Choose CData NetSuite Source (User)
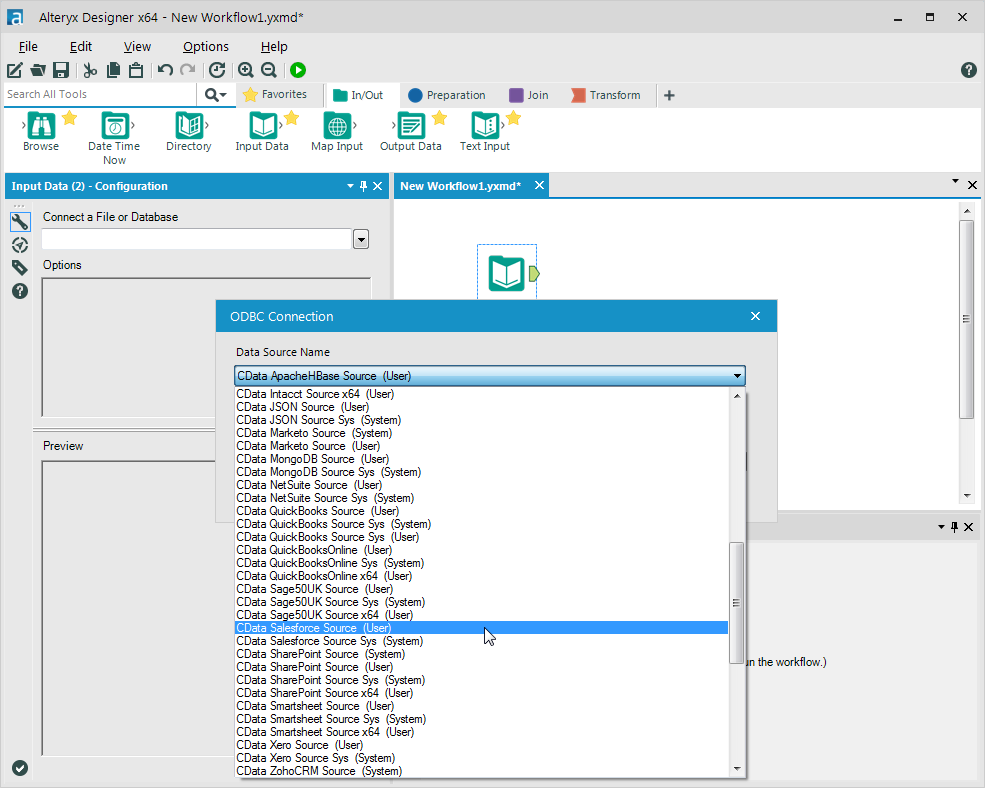The height and width of the screenshot is (788, 985). coord(481,485)
